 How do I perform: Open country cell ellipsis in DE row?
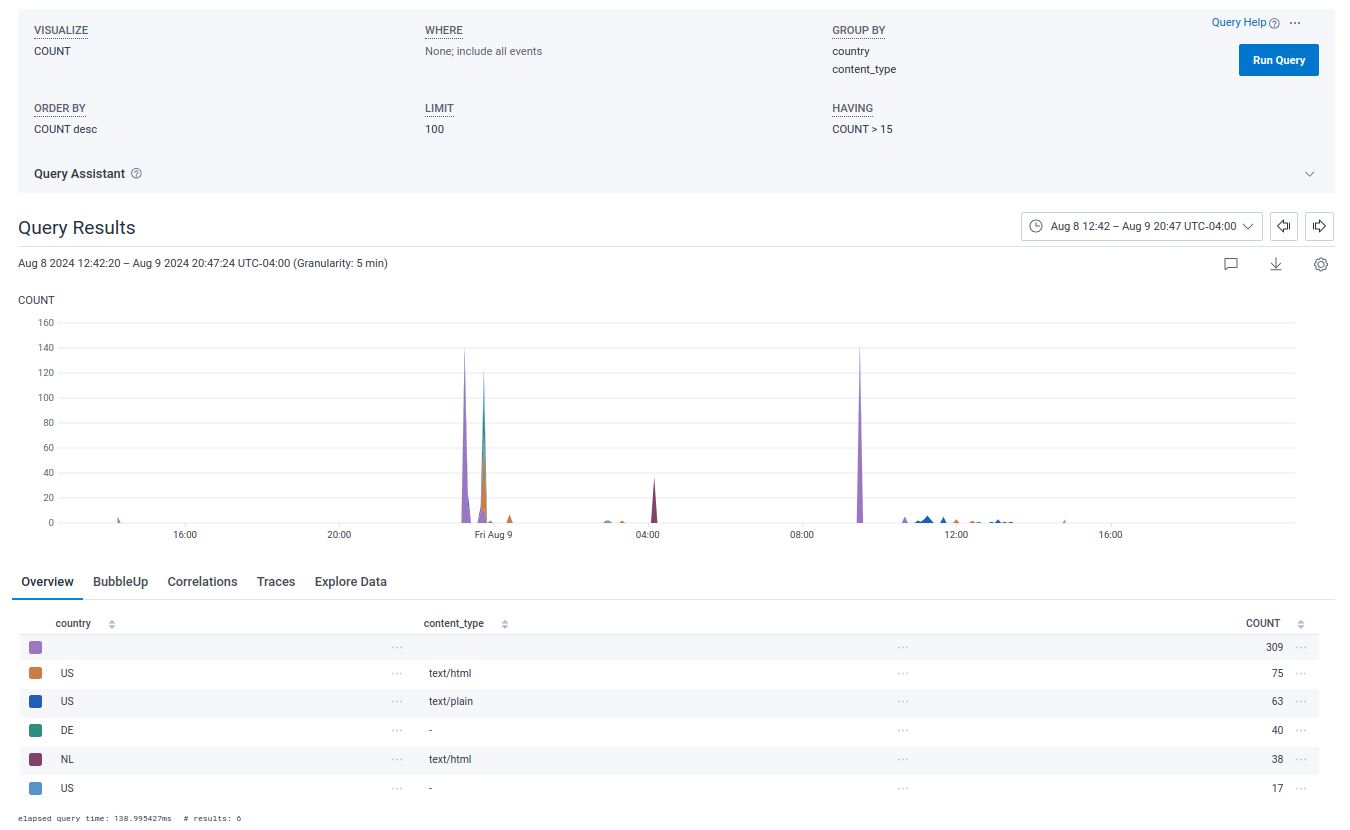pyautogui.click(x=398, y=731)
